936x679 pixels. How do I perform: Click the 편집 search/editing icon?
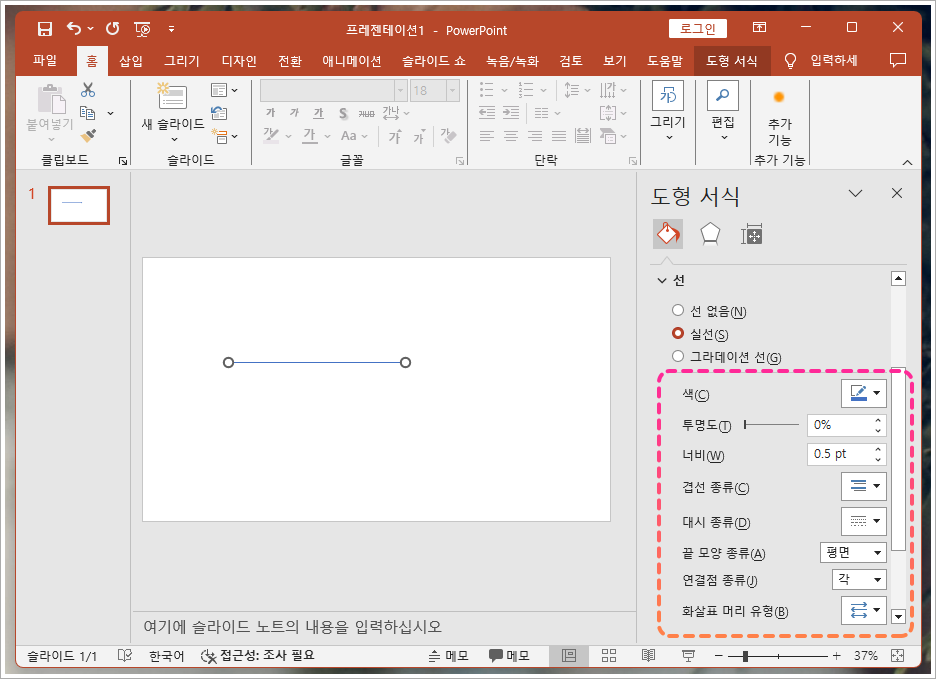[x=722, y=96]
